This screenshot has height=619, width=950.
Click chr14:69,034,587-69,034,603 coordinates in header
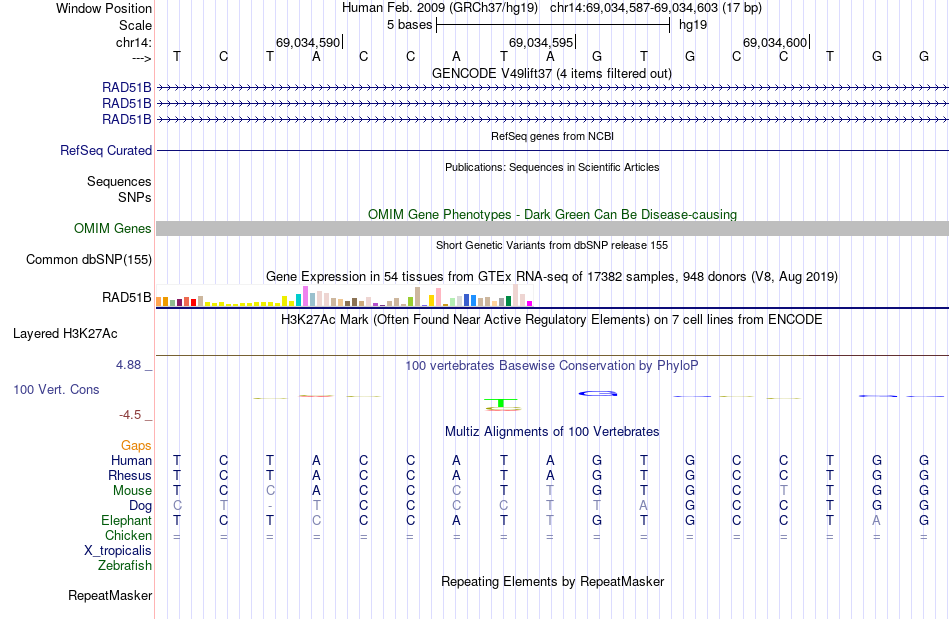pos(656,8)
